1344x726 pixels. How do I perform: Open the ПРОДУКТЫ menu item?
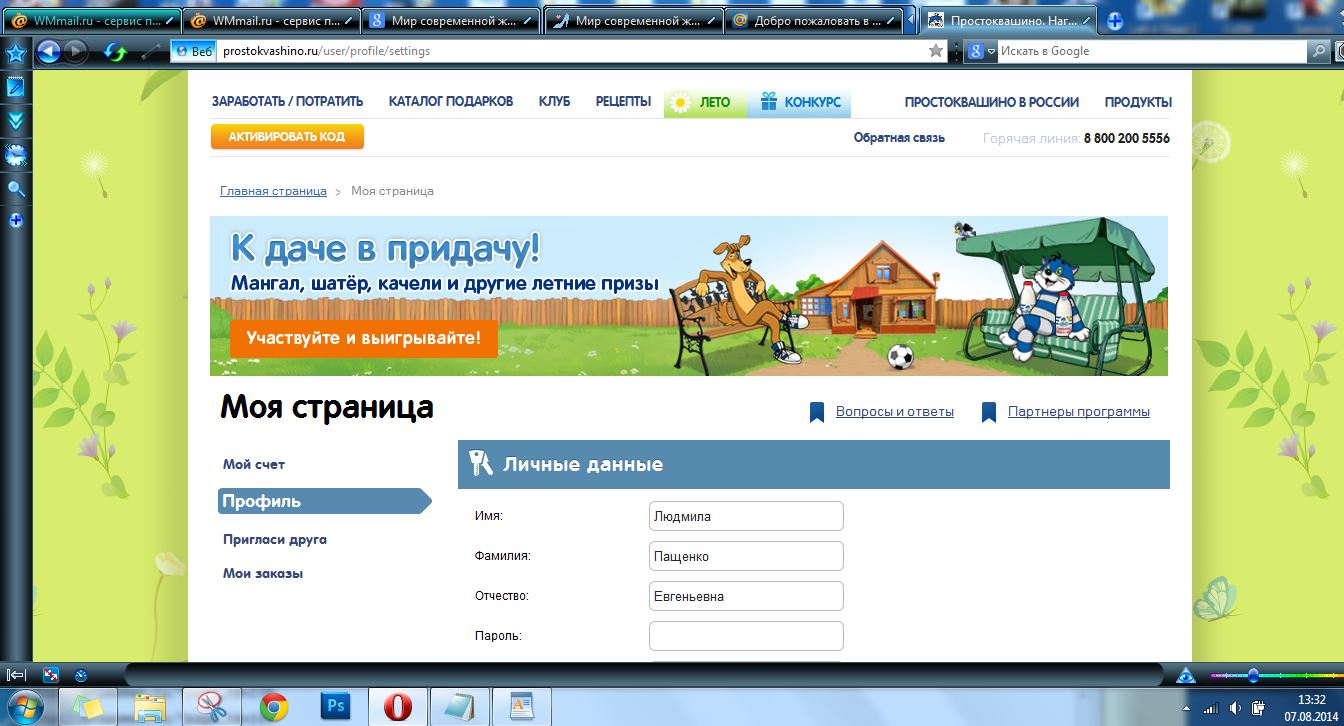(x=1138, y=102)
